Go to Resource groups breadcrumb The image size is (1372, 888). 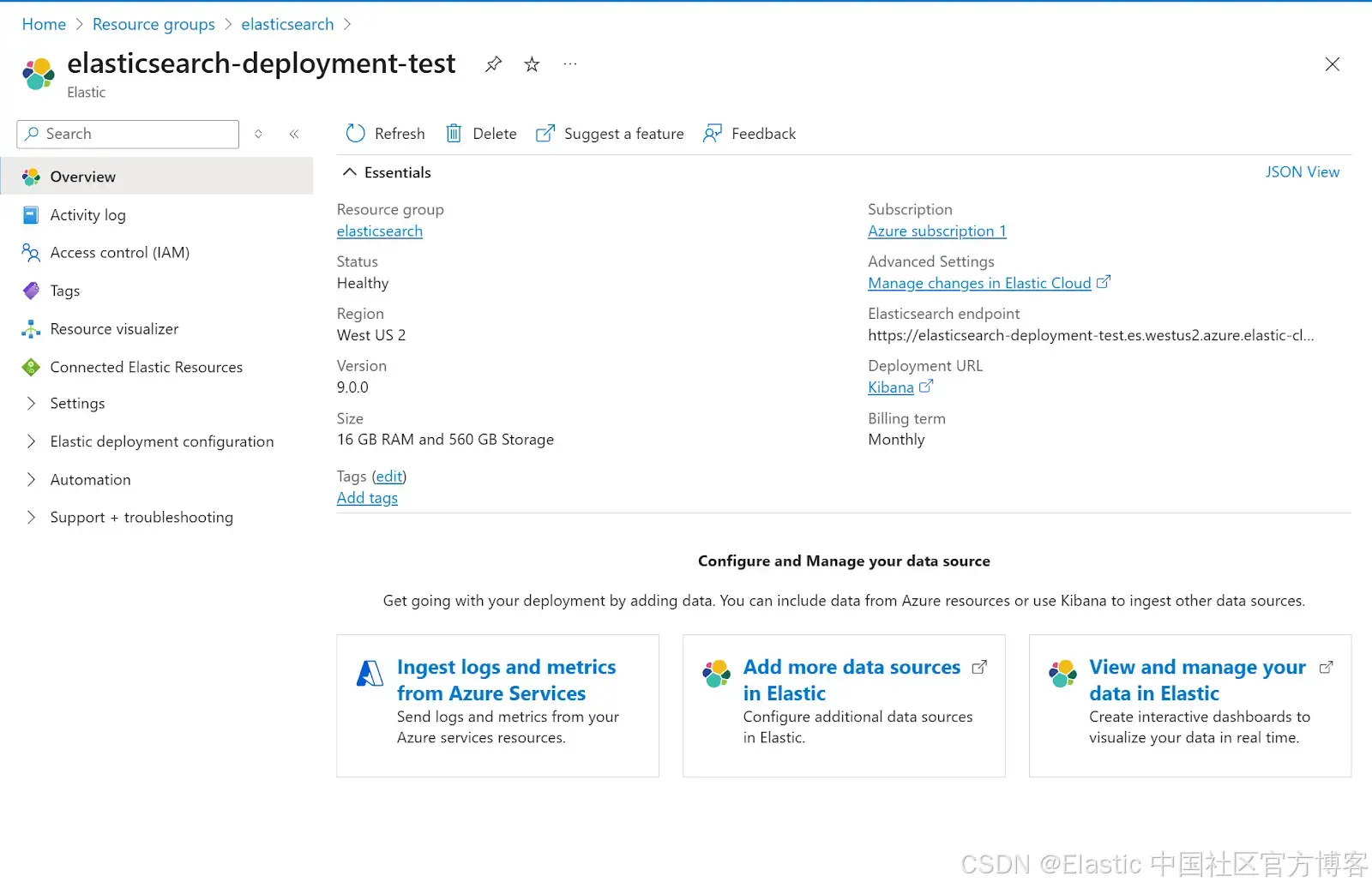coord(153,24)
